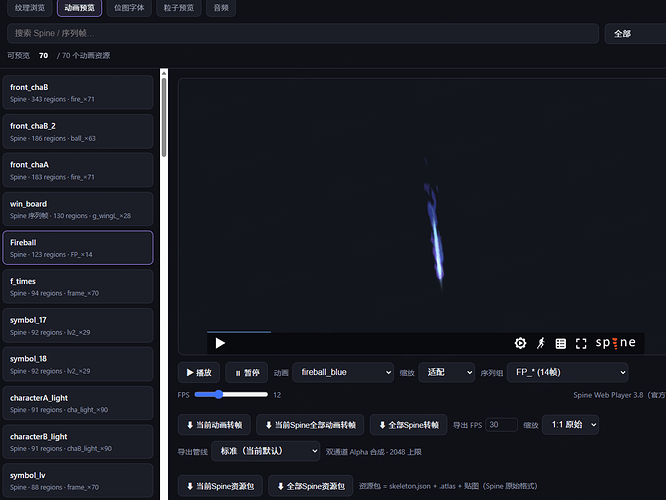The image size is (666, 500).
Task: Open Spine player settings gear
Action: point(520,343)
